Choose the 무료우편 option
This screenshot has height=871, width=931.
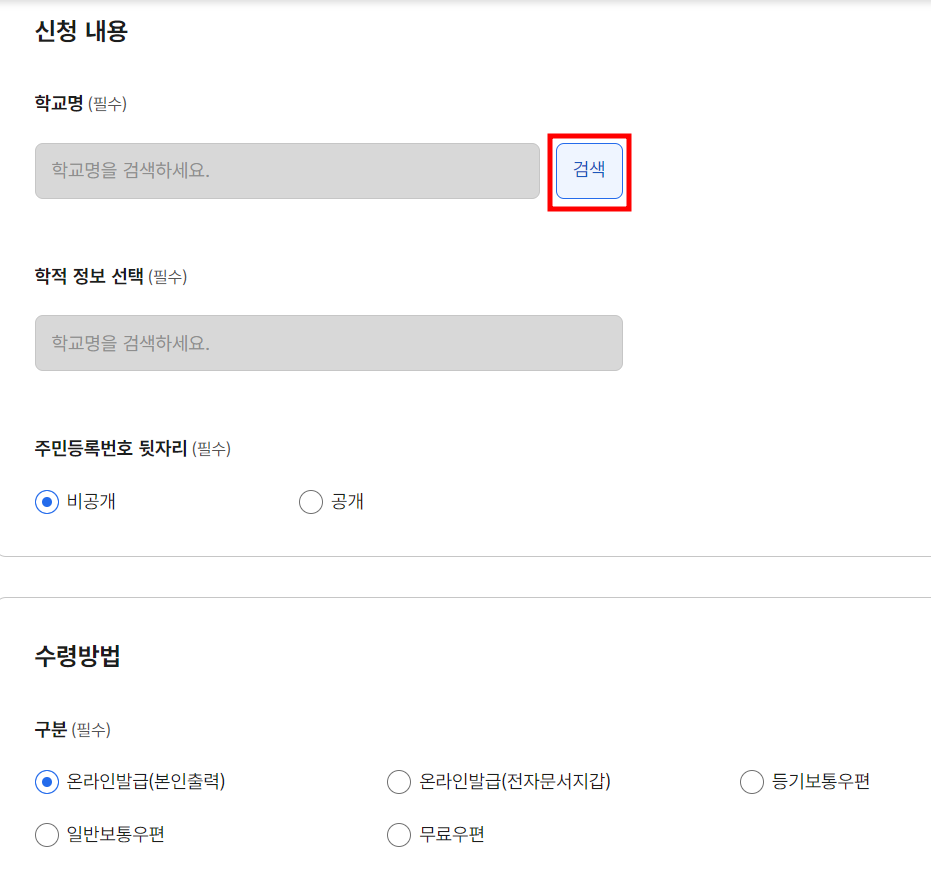pos(399,834)
